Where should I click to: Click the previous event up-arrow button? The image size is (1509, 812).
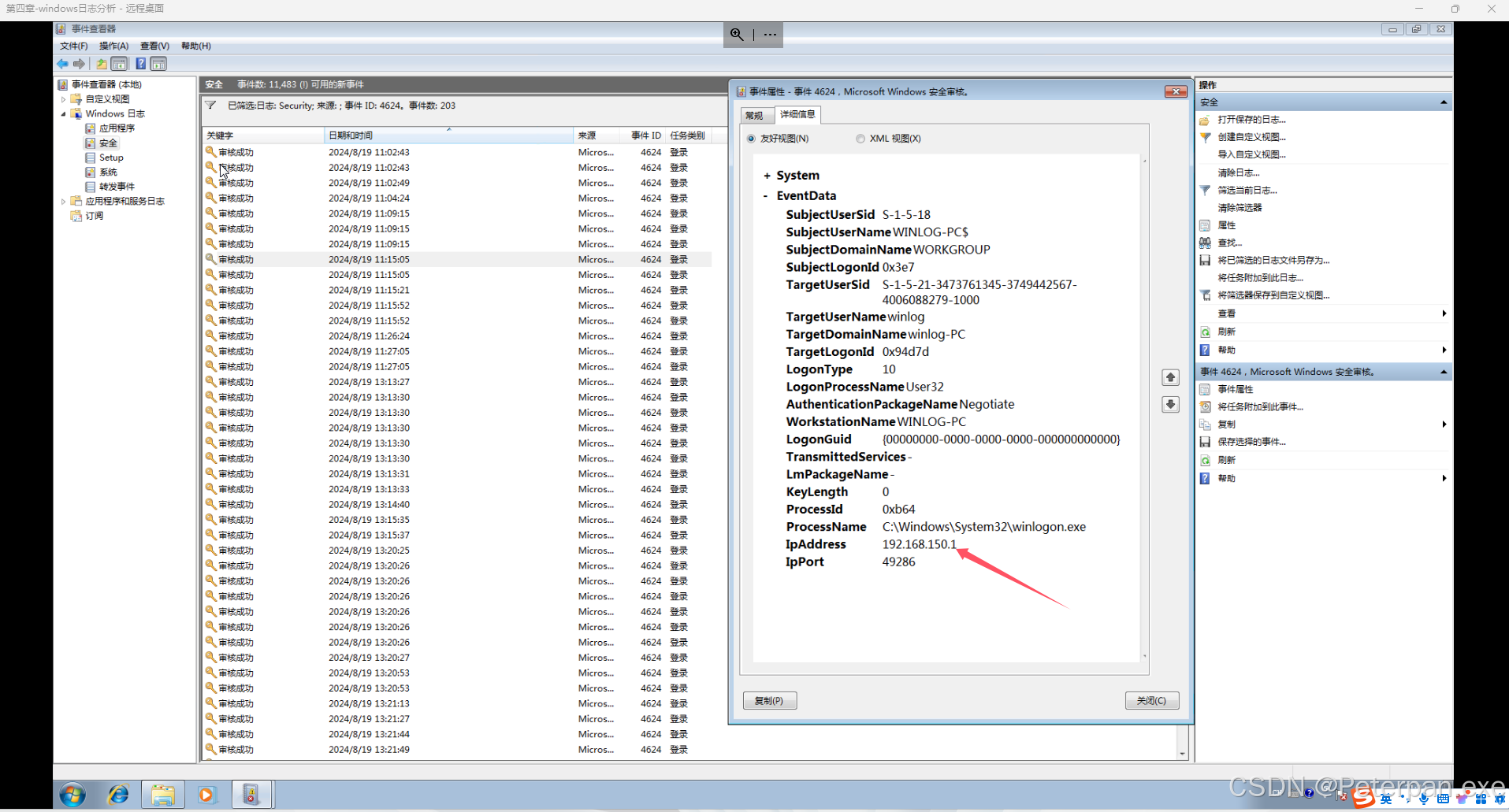coord(1171,378)
